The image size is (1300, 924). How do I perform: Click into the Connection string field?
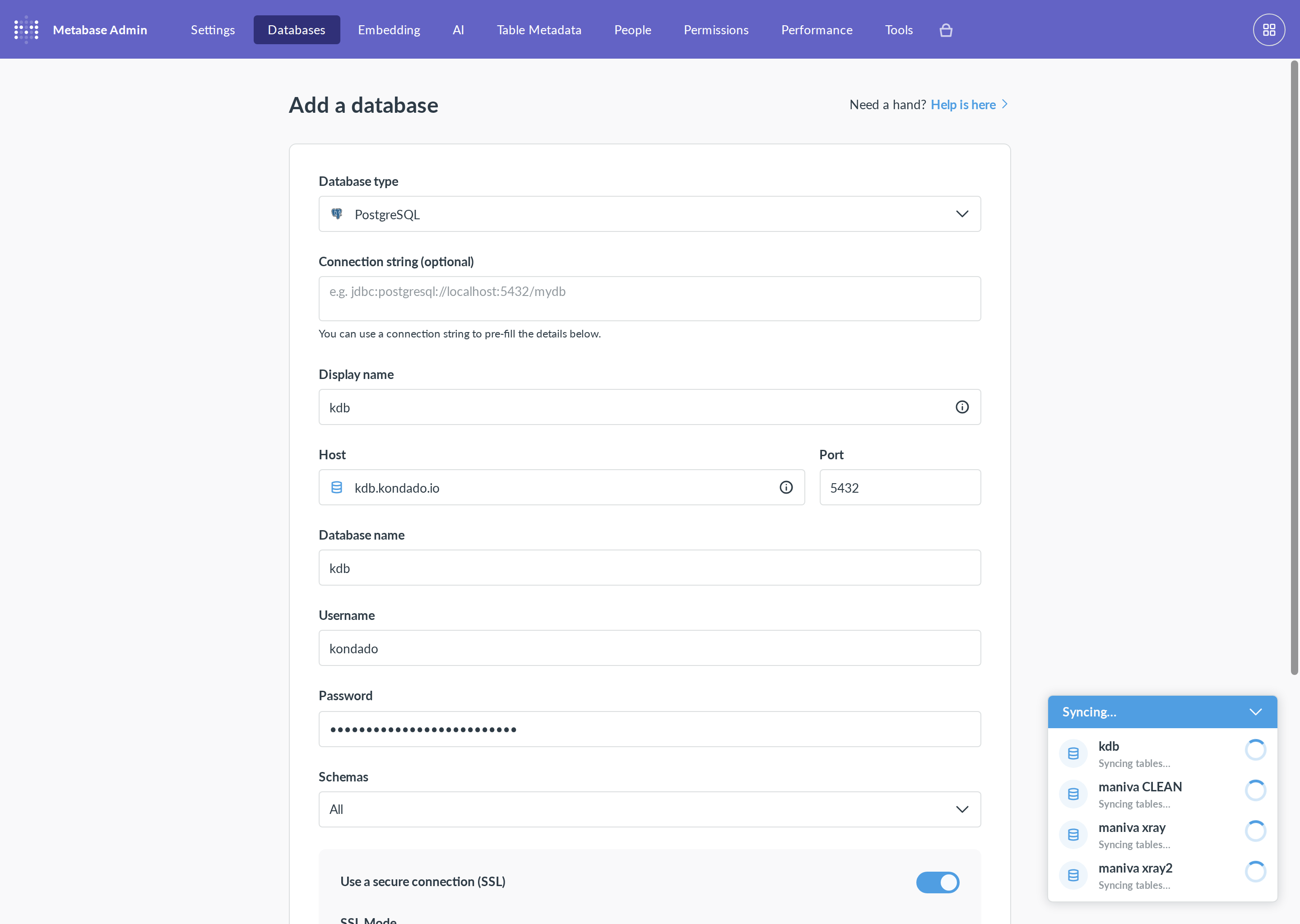click(x=650, y=299)
